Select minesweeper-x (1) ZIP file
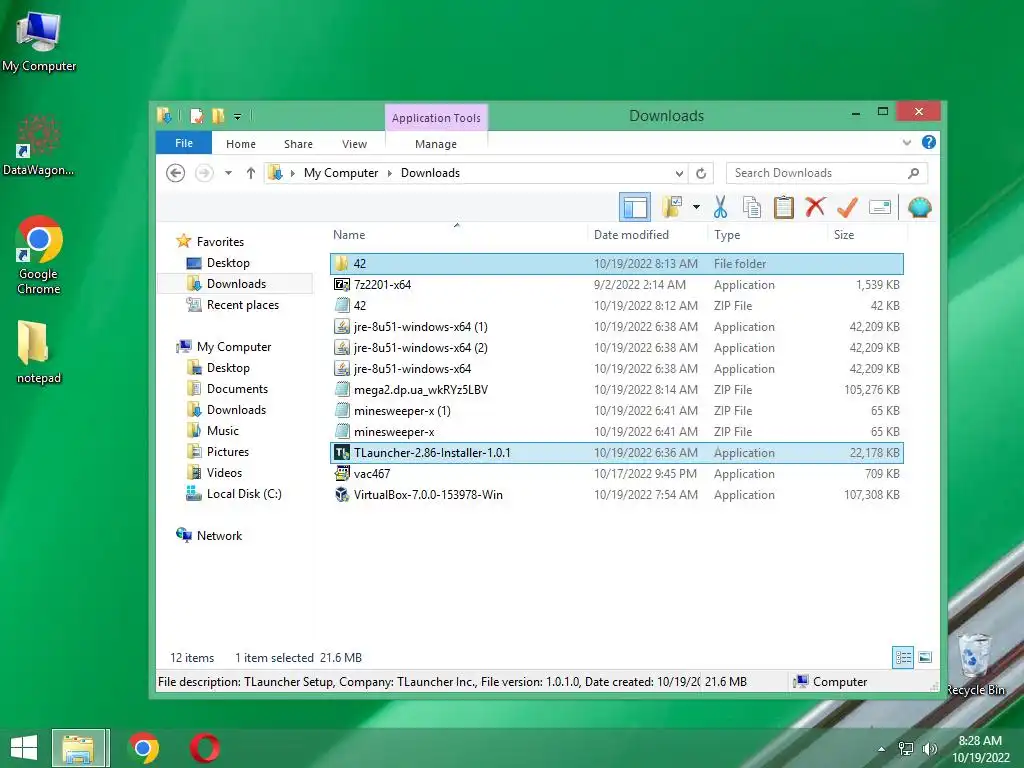The image size is (1024, 768). 616,411
